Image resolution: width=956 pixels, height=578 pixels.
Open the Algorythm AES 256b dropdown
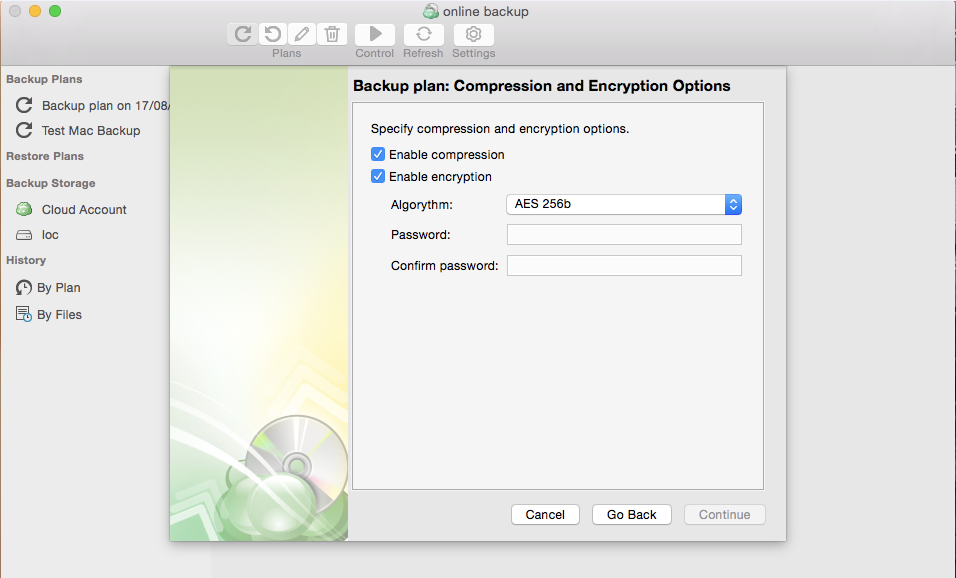click(624, 204)
